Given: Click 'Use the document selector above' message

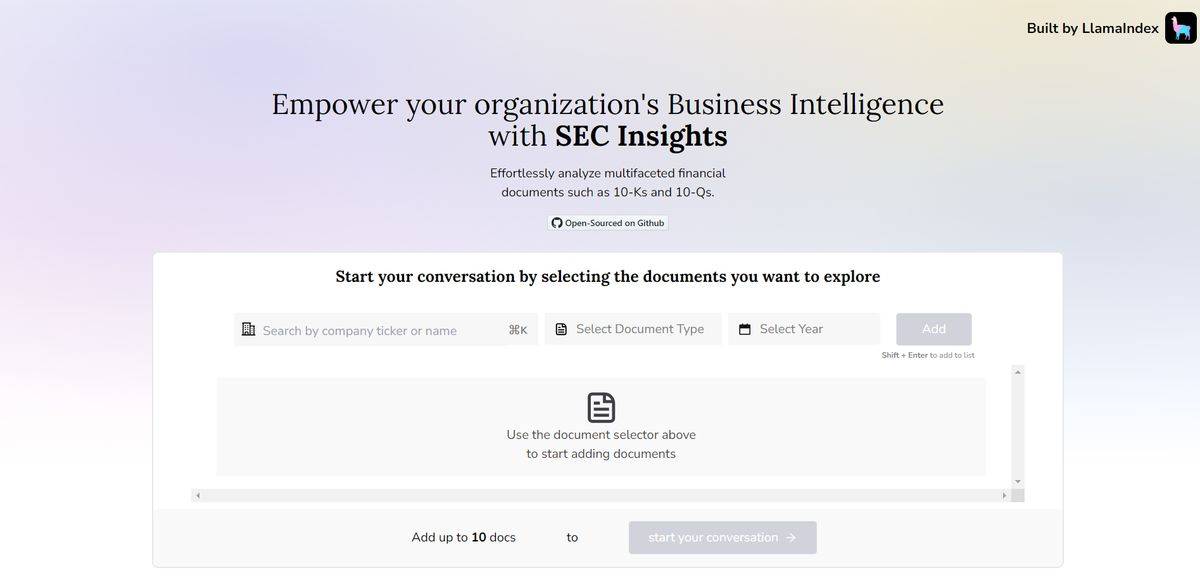Looking at the screenshot, I should (601, 444).
